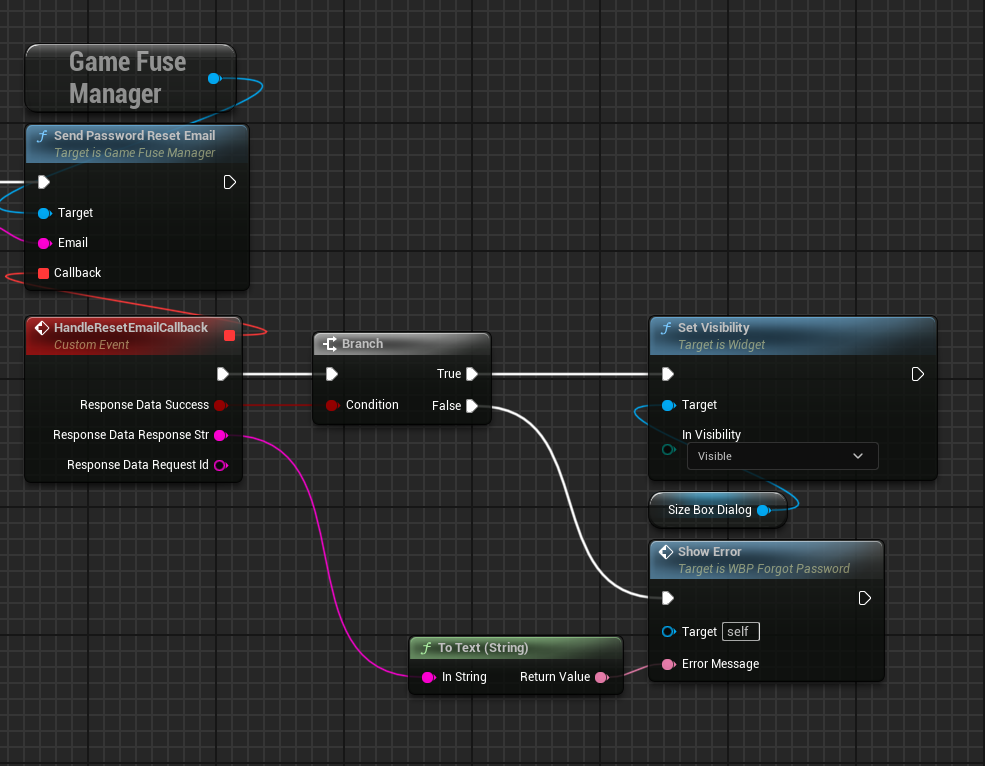Viewport: 985px width, 766px height.
Task: Click the Branch Condition input pin
Action: (x=332, y=405)
